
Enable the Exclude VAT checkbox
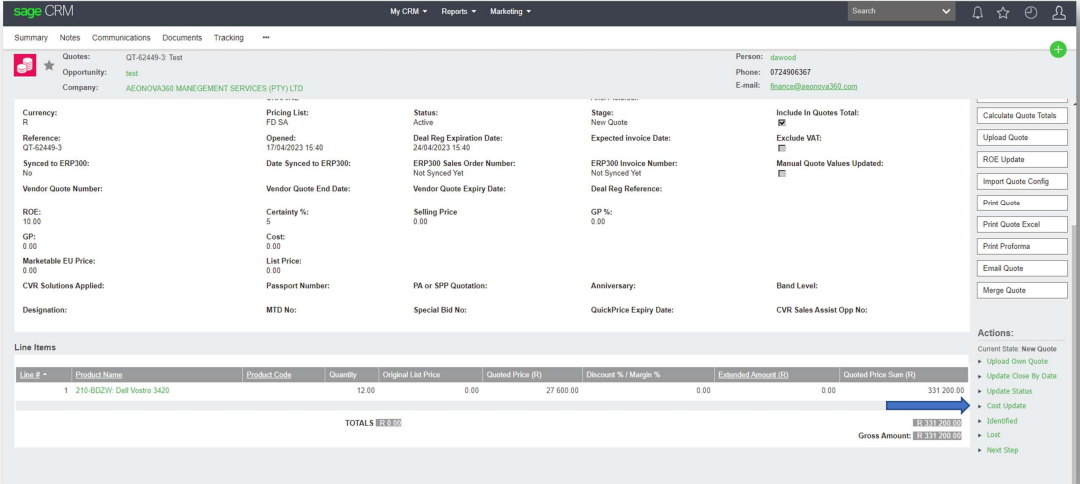pos(782,148)
